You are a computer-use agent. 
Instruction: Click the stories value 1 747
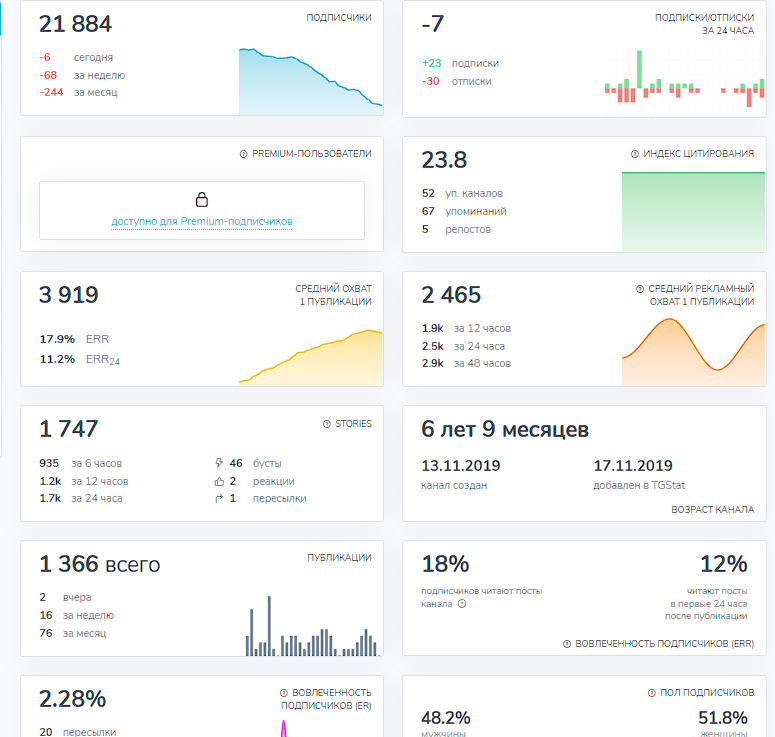click(69, 429)
